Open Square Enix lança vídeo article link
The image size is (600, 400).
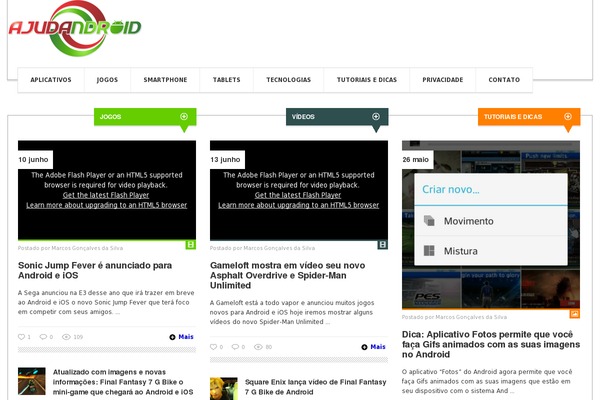coord(316,387)
